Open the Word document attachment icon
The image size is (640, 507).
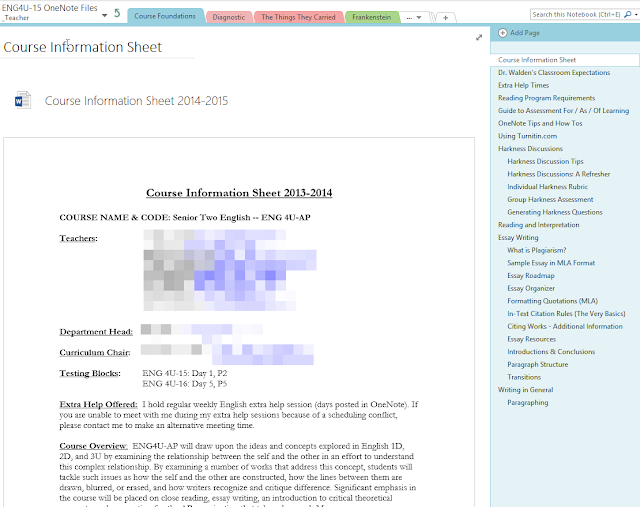pyautogui.click(x=23, y=100)
